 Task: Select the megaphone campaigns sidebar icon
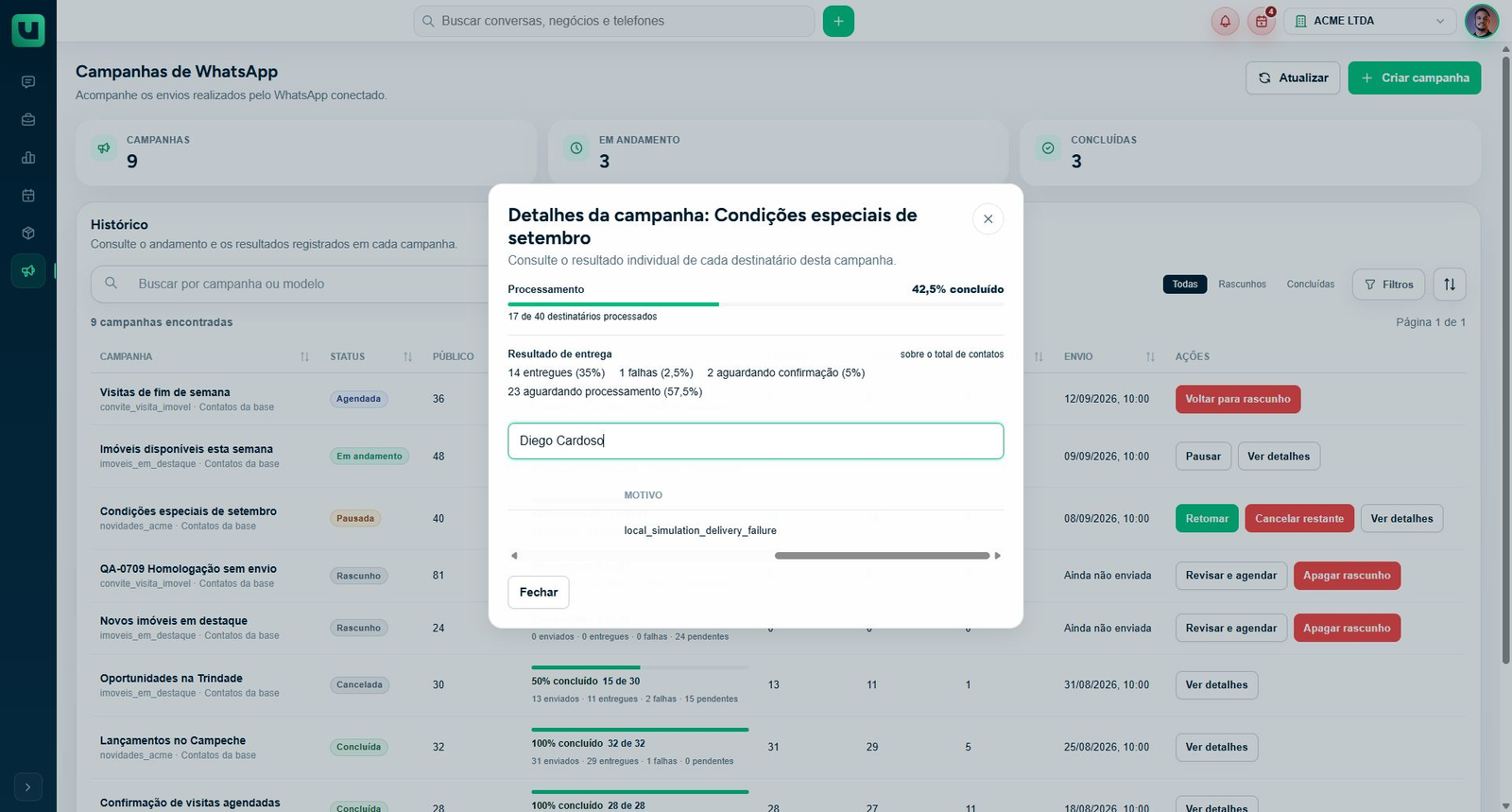click(28, 271)
